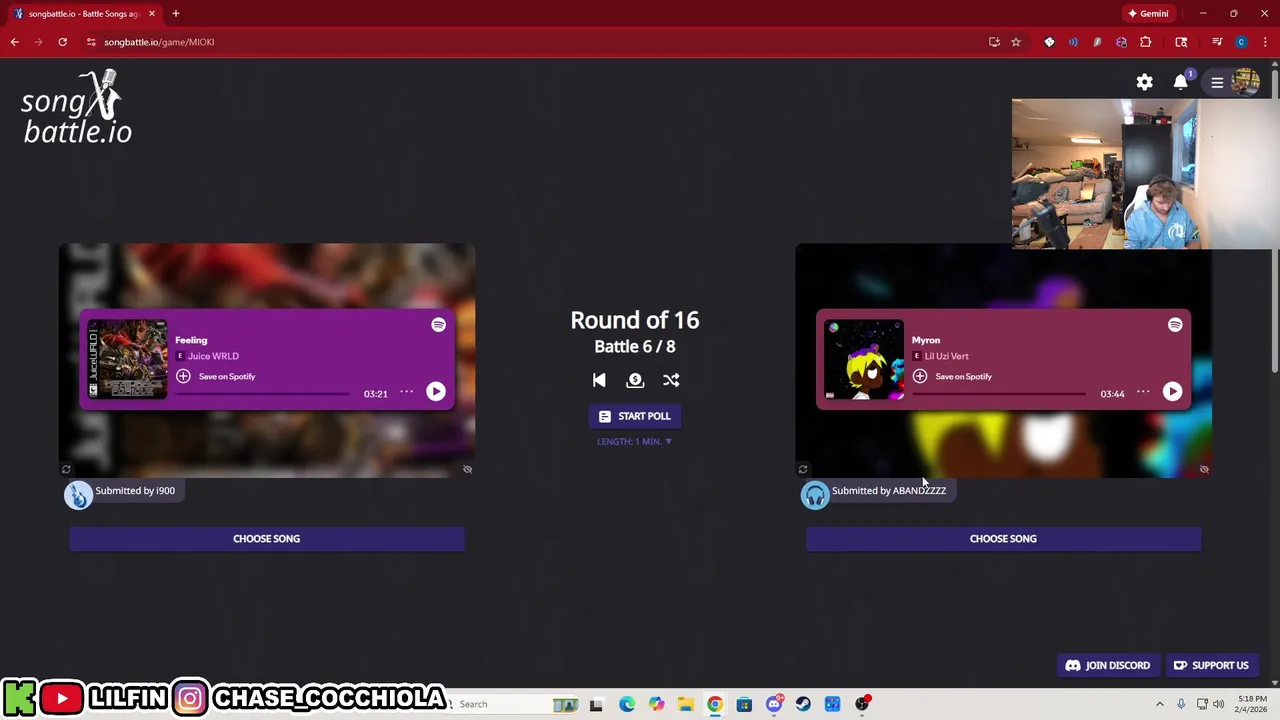Open Chrome media controls icon

point(1217,42)
